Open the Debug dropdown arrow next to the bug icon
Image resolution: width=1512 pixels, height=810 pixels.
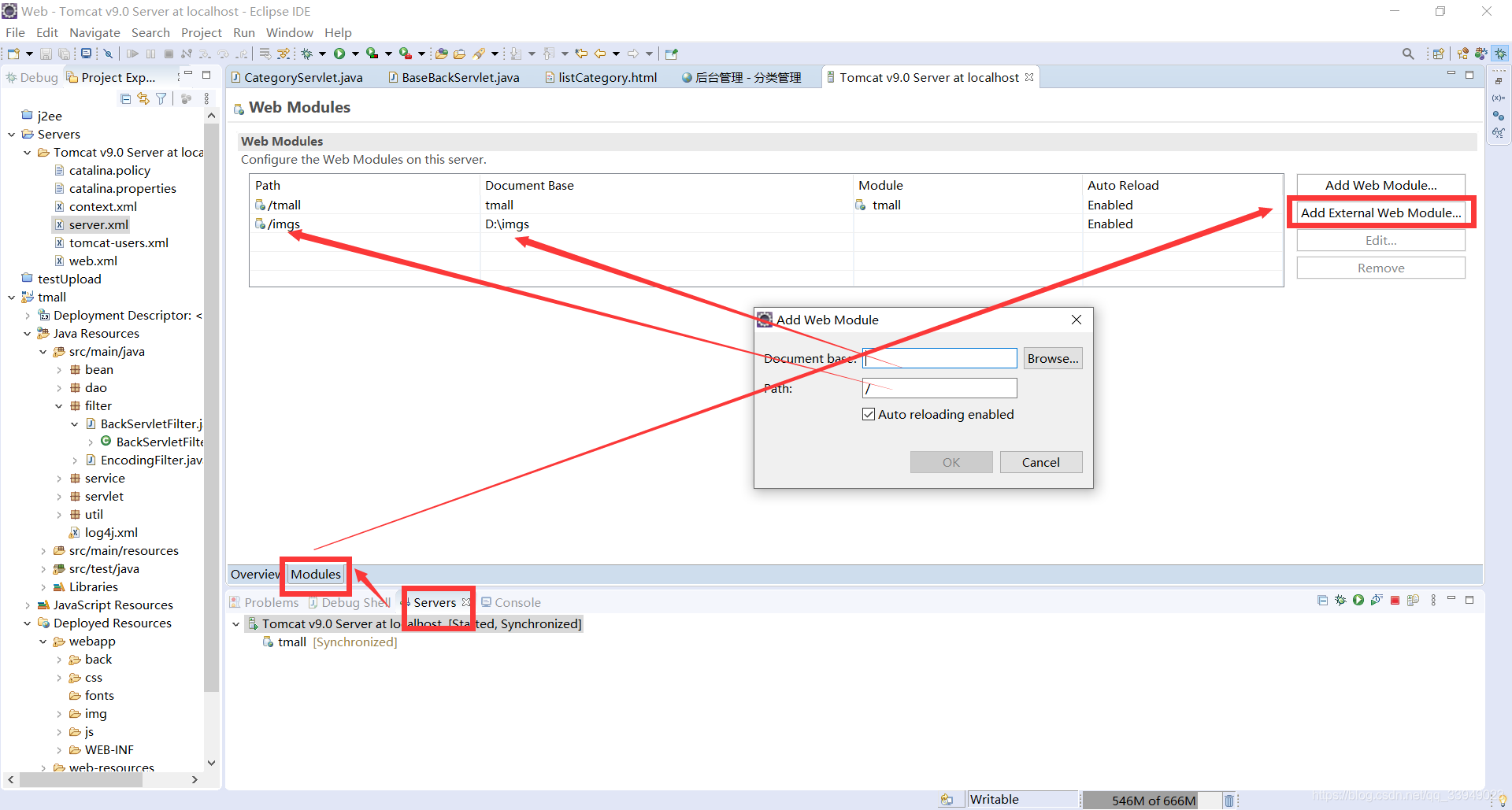322,54
